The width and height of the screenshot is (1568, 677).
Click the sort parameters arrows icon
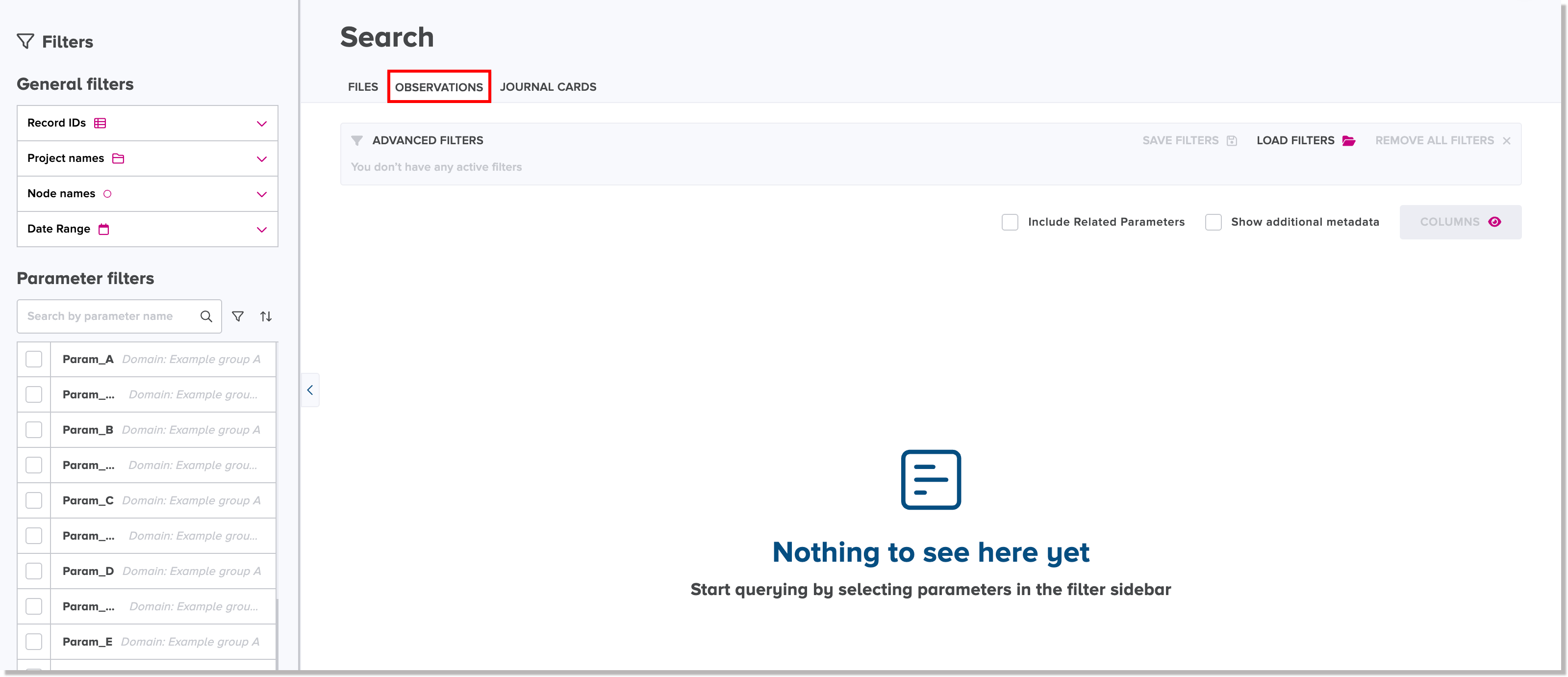pos(266,316)
